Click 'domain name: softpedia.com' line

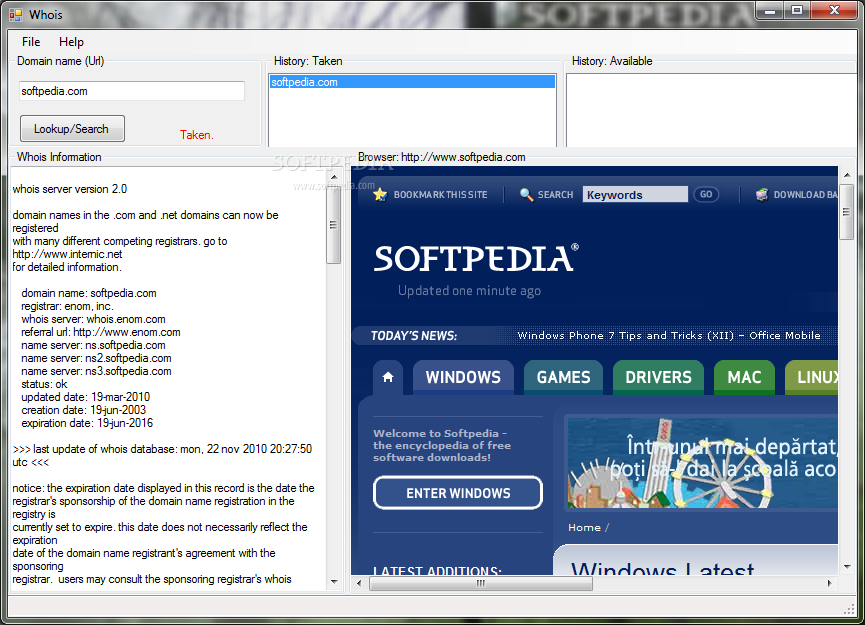pos(89,293)
